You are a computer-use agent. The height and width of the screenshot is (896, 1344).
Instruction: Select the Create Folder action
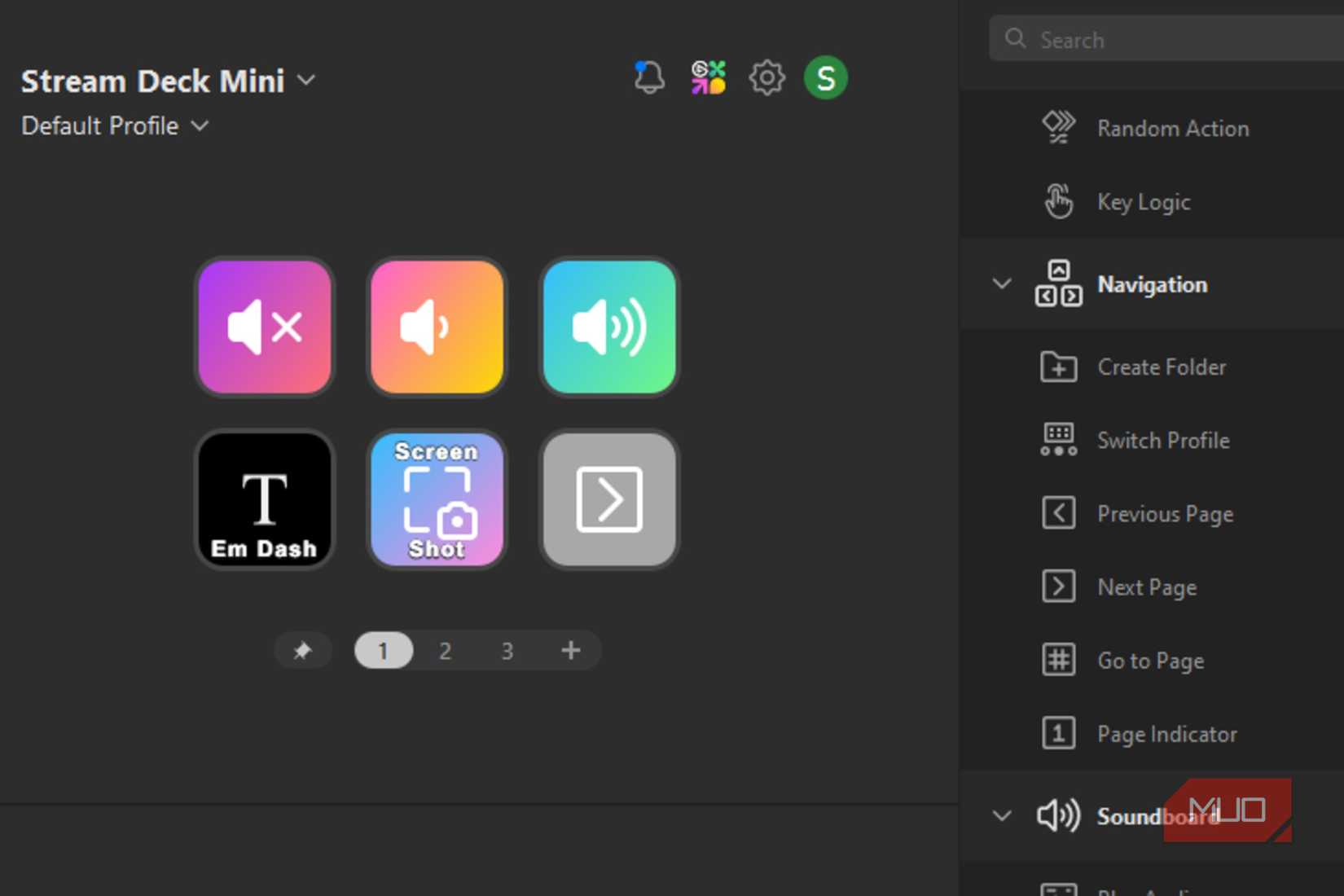[1161, 367]
